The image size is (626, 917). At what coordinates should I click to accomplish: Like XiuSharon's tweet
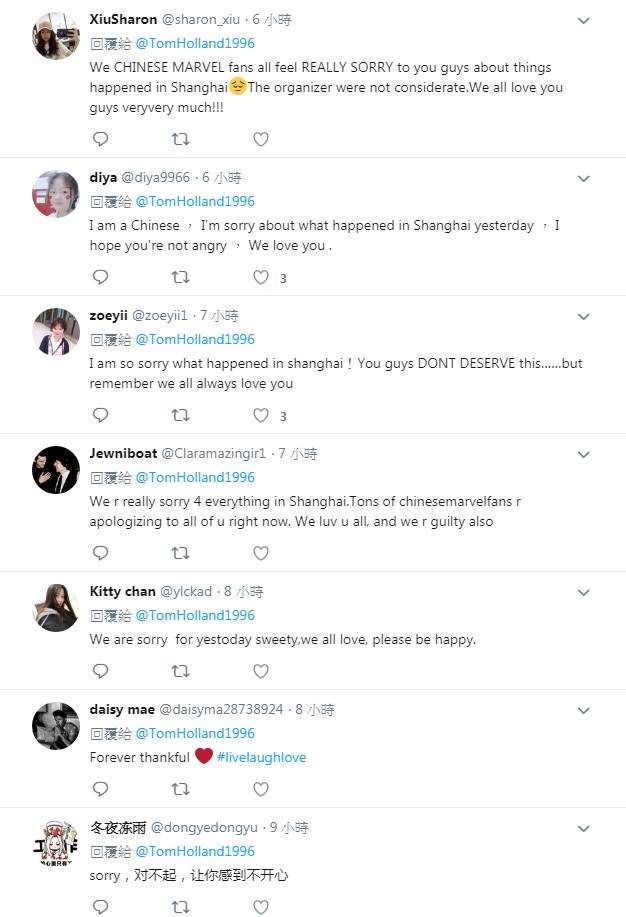(x=261, y=139)
